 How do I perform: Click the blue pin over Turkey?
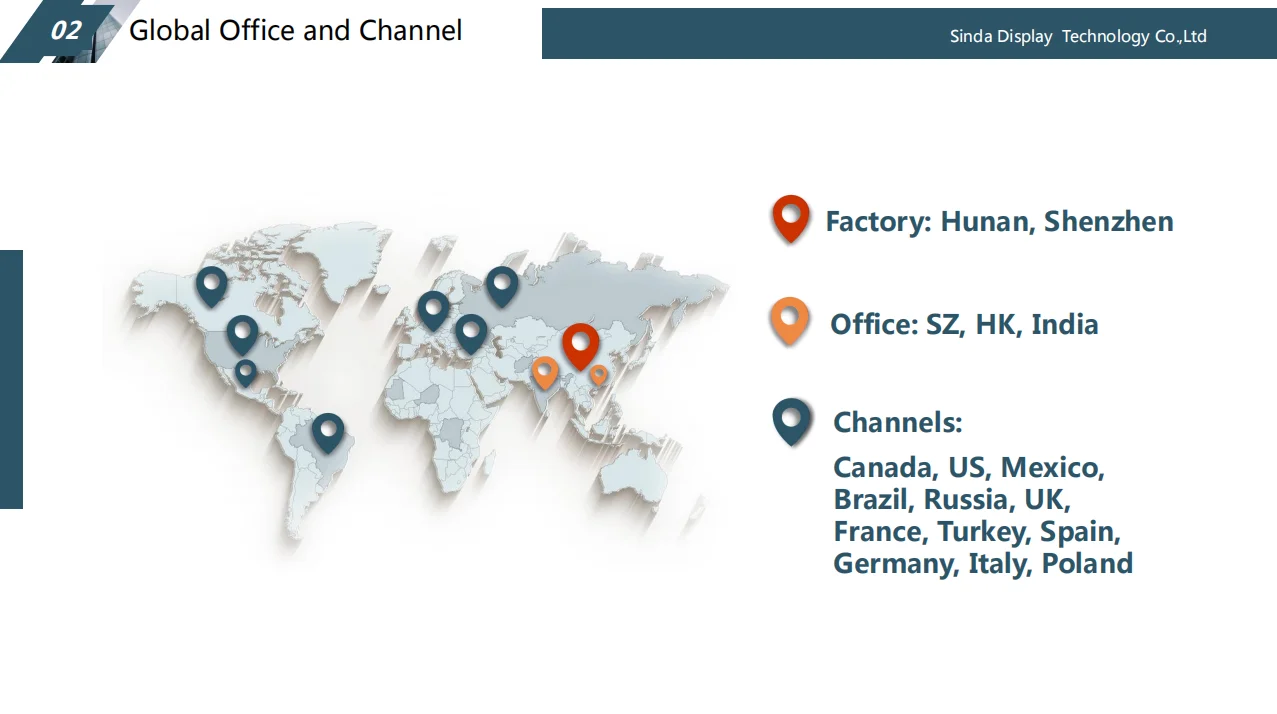tap(471, 331)
